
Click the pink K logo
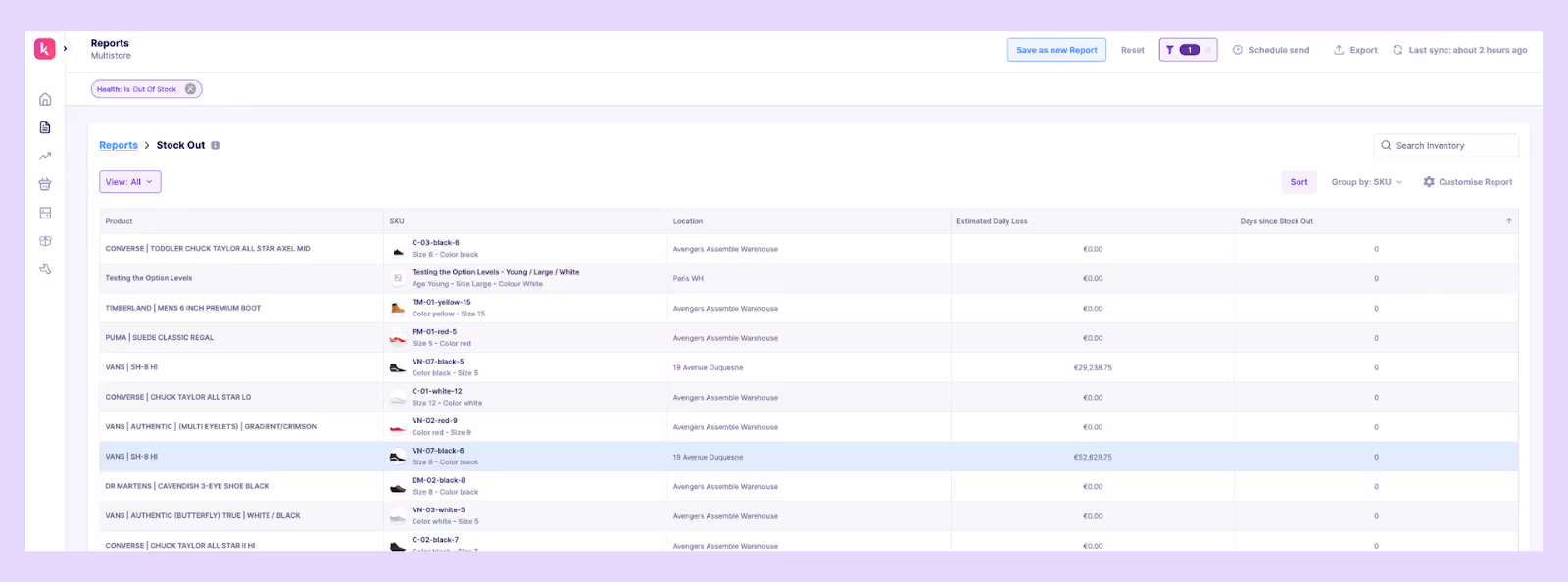(x=45, y=49)
